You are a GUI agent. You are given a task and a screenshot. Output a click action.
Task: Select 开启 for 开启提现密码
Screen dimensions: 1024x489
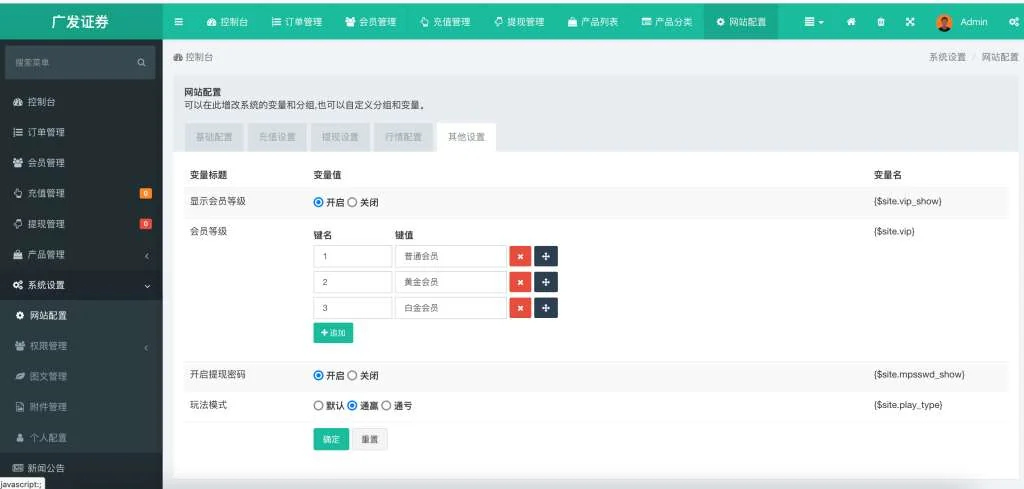point(318,375)
